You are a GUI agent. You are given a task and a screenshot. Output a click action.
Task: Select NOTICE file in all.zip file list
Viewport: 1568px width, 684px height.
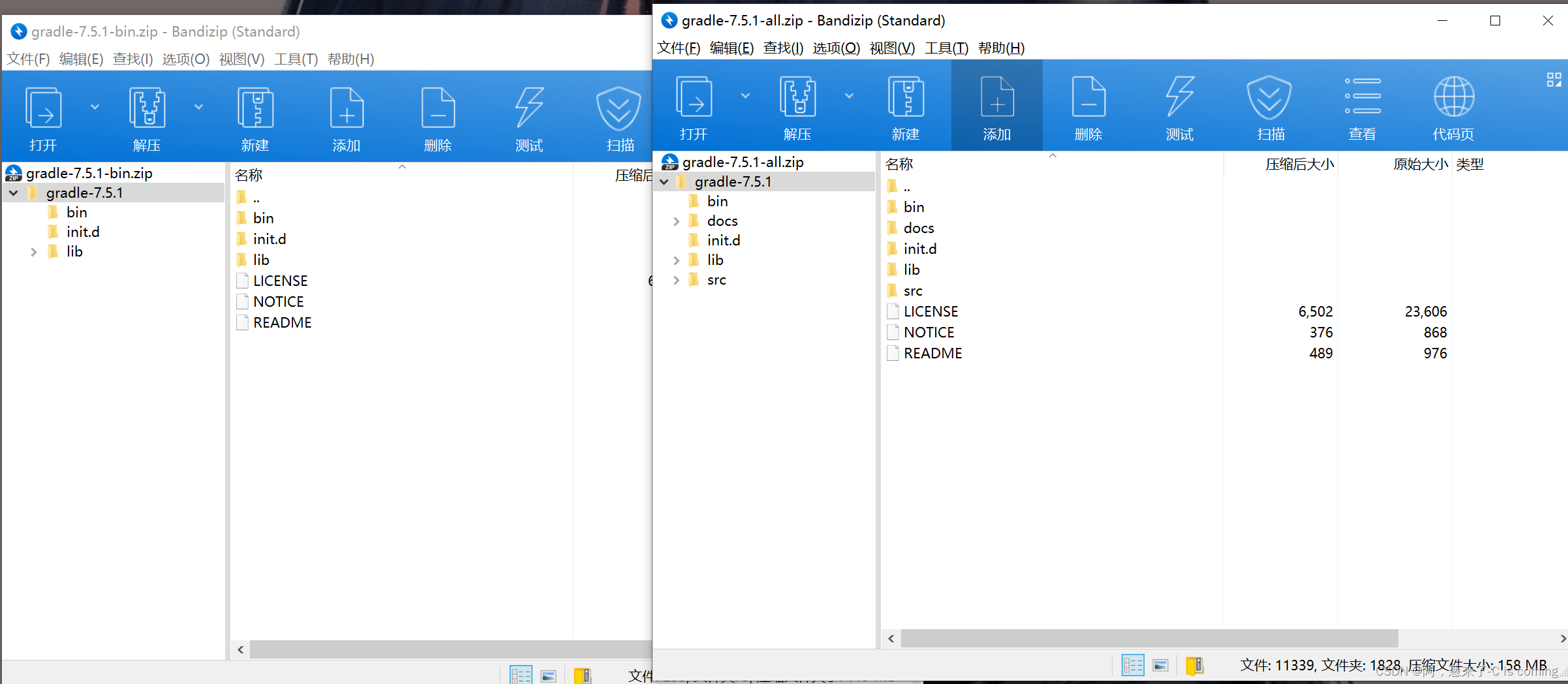(x=929, y=332)
